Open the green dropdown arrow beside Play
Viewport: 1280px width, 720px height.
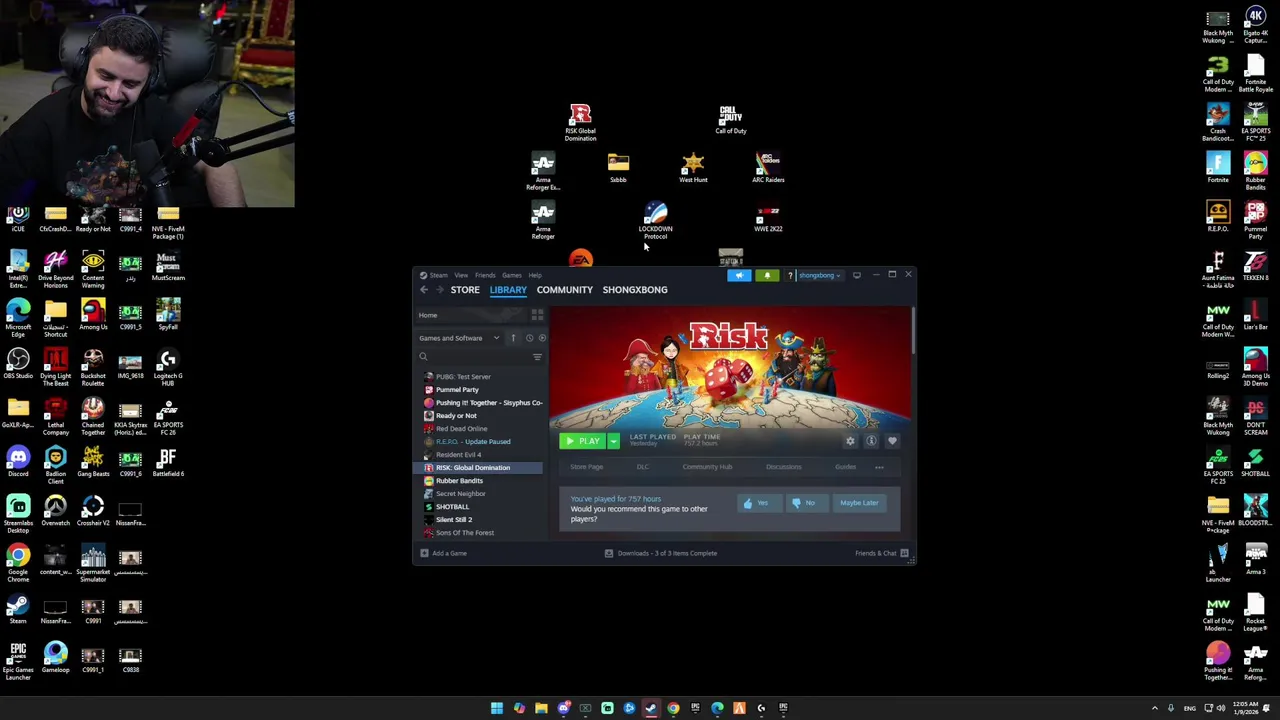tap(613, 441)
